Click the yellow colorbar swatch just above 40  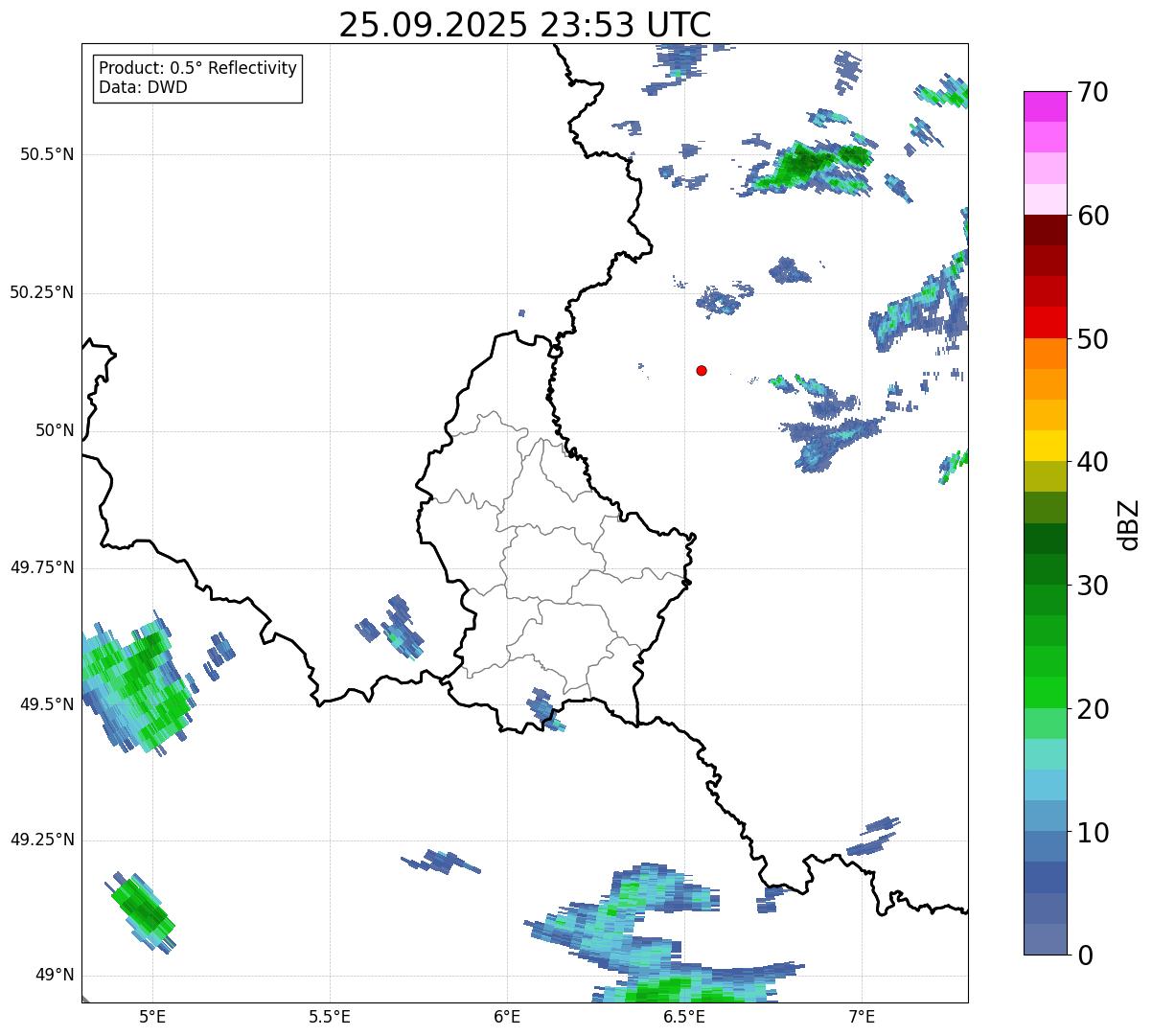click(x=1046, y=446)
